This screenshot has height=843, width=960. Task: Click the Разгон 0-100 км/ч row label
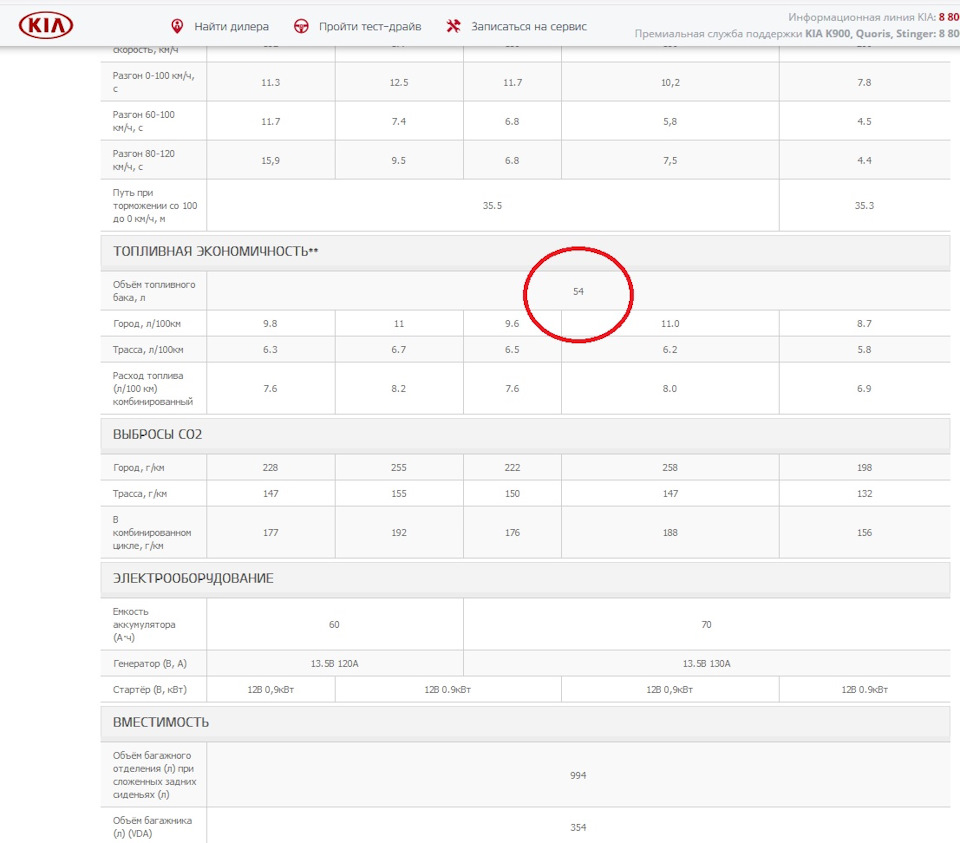154,82
